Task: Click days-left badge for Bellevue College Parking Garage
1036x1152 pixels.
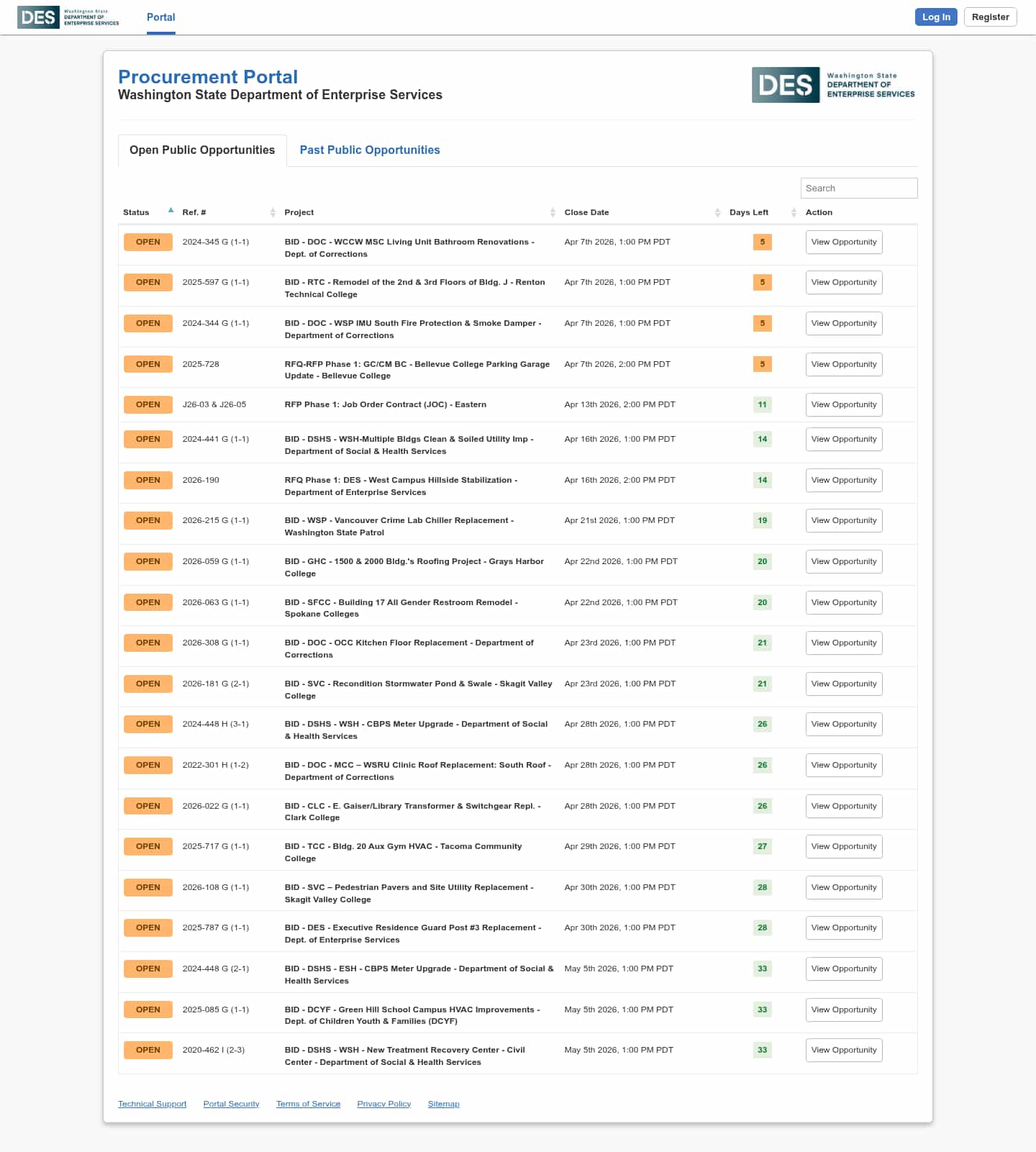Action: tap(763, 364)
